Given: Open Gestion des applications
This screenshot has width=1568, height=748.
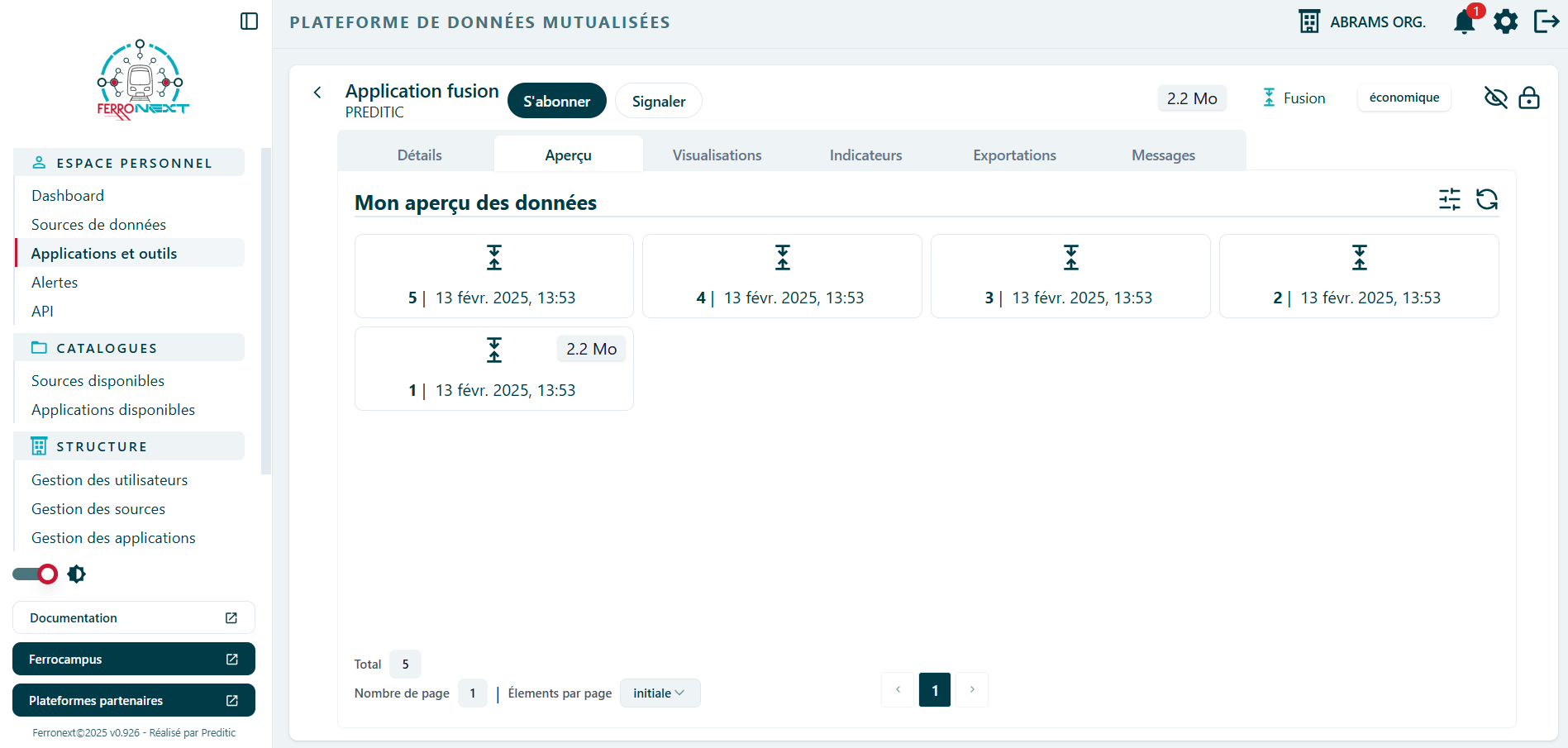Looking at the screenshot, I should 113,537.
